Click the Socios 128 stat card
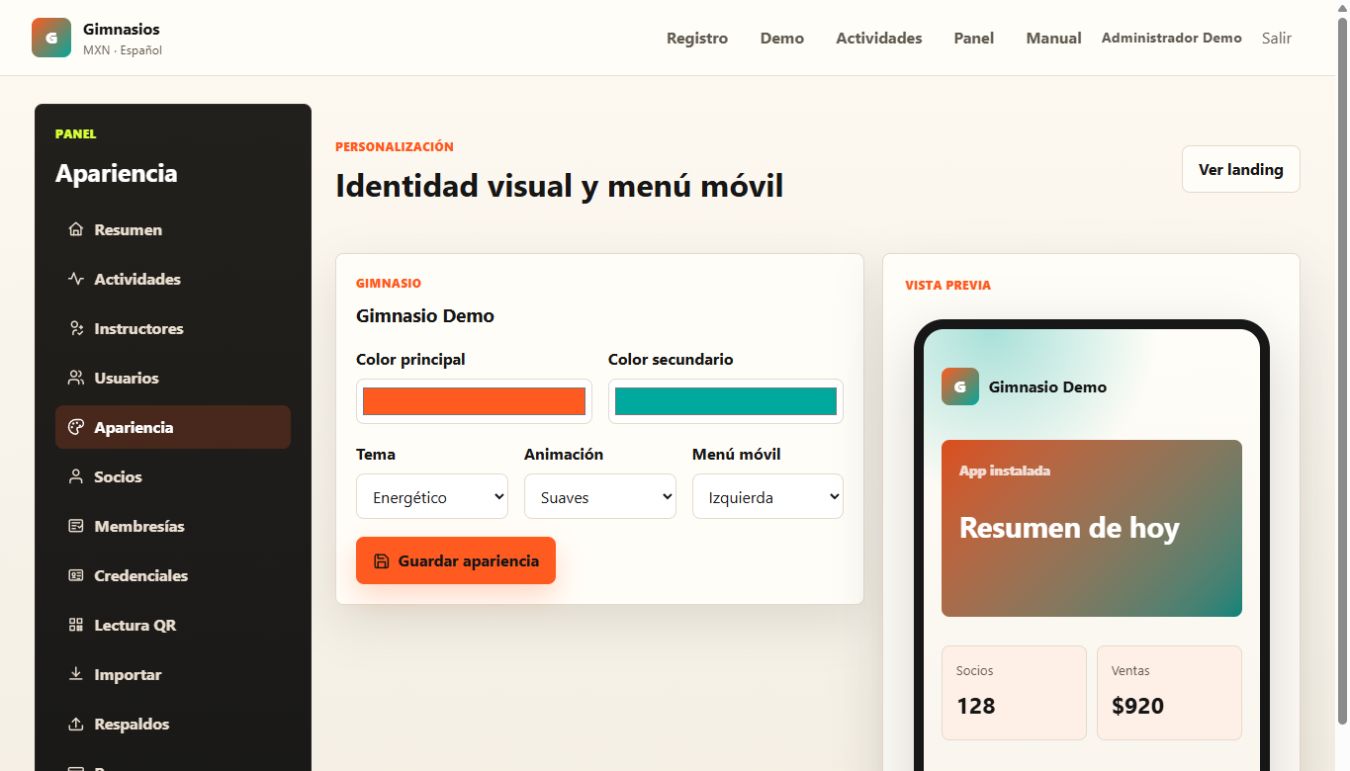The width and height of the screenshot is (1350, 771). coord(1014,693)
